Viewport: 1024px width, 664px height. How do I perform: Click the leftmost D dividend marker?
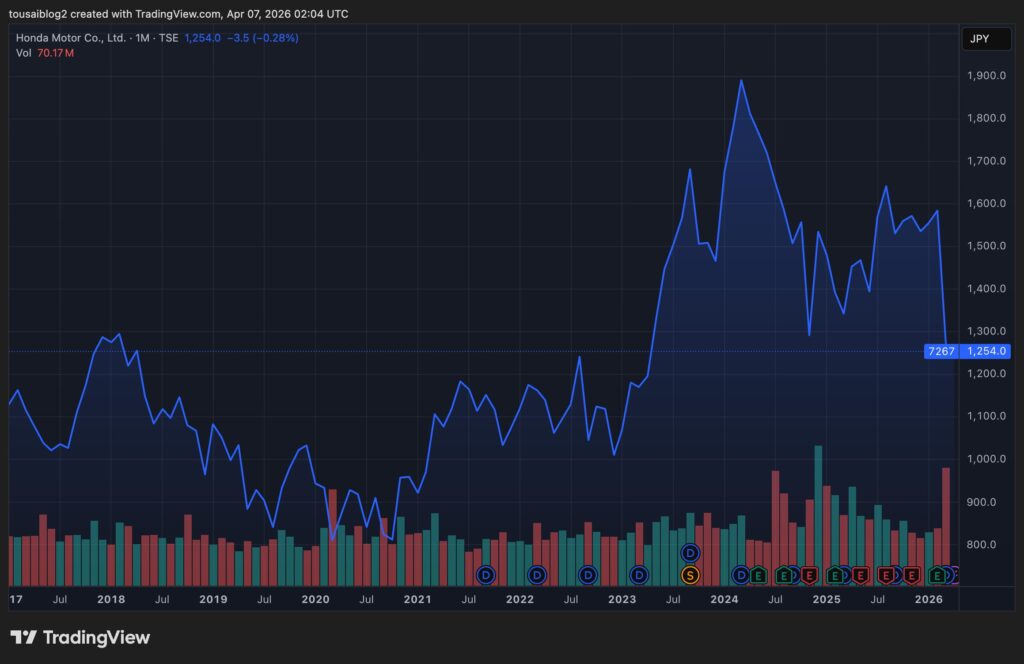pos(486,575)
